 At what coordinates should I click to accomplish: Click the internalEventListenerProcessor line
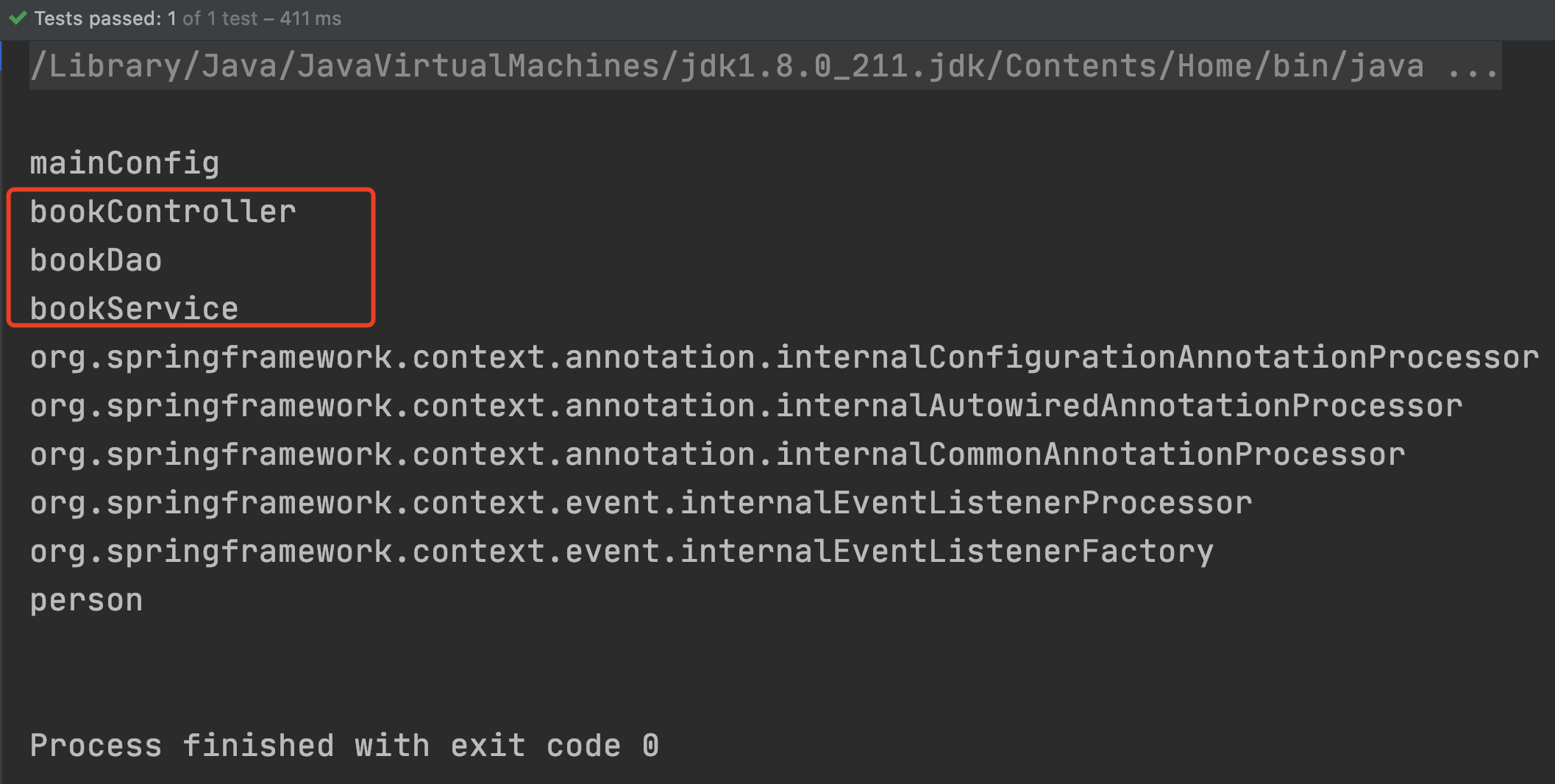tap(641, 503)
